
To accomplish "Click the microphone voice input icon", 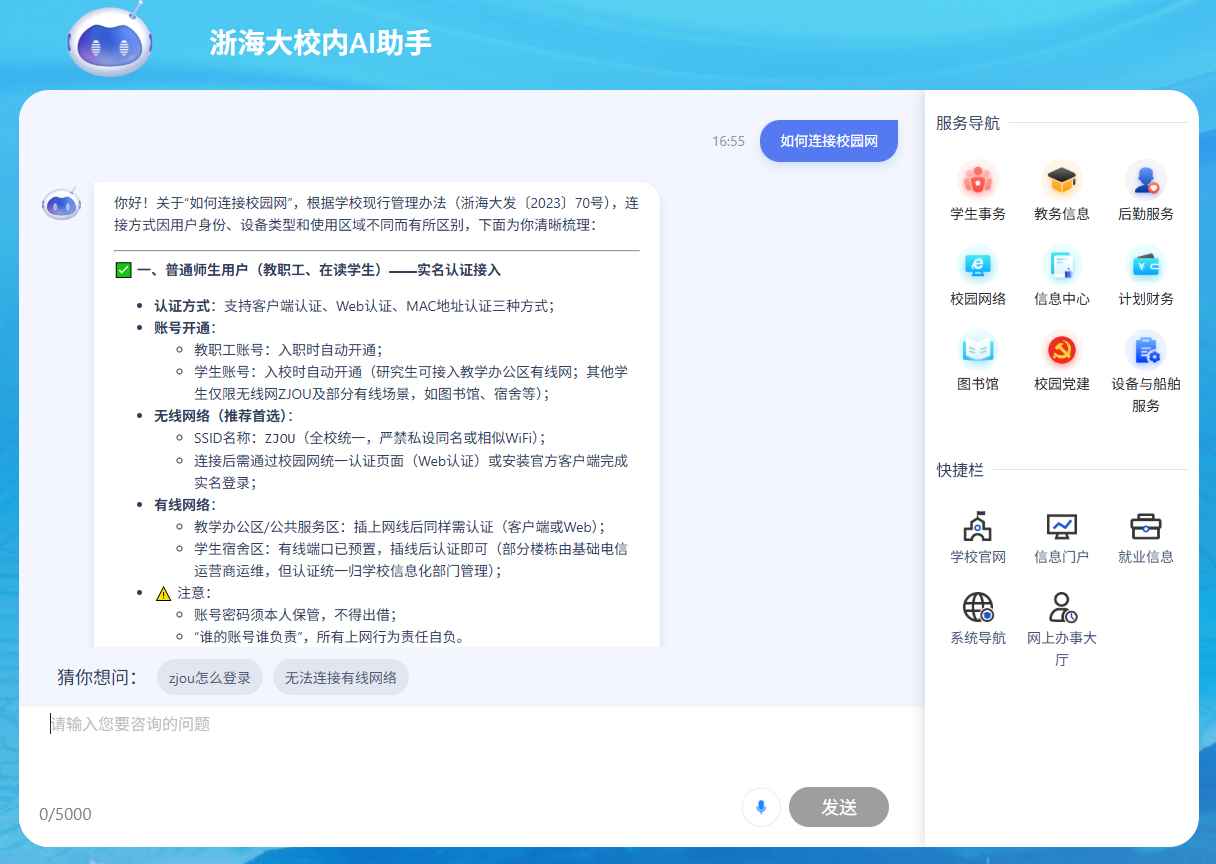I will 761,807.
